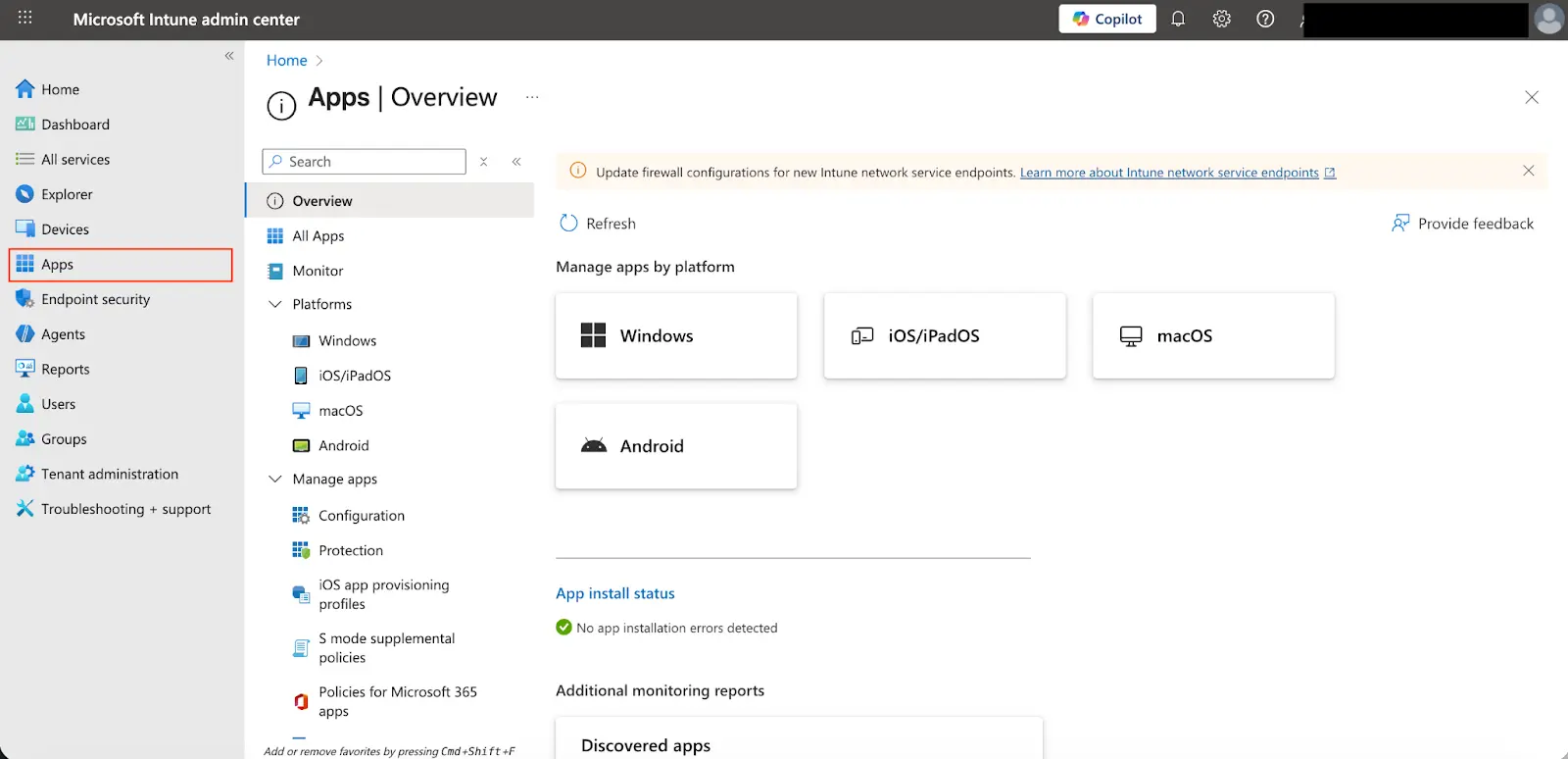Collapse the Platforms tree section
This screenshot has width=1568, height=759.
click(275, 305)
